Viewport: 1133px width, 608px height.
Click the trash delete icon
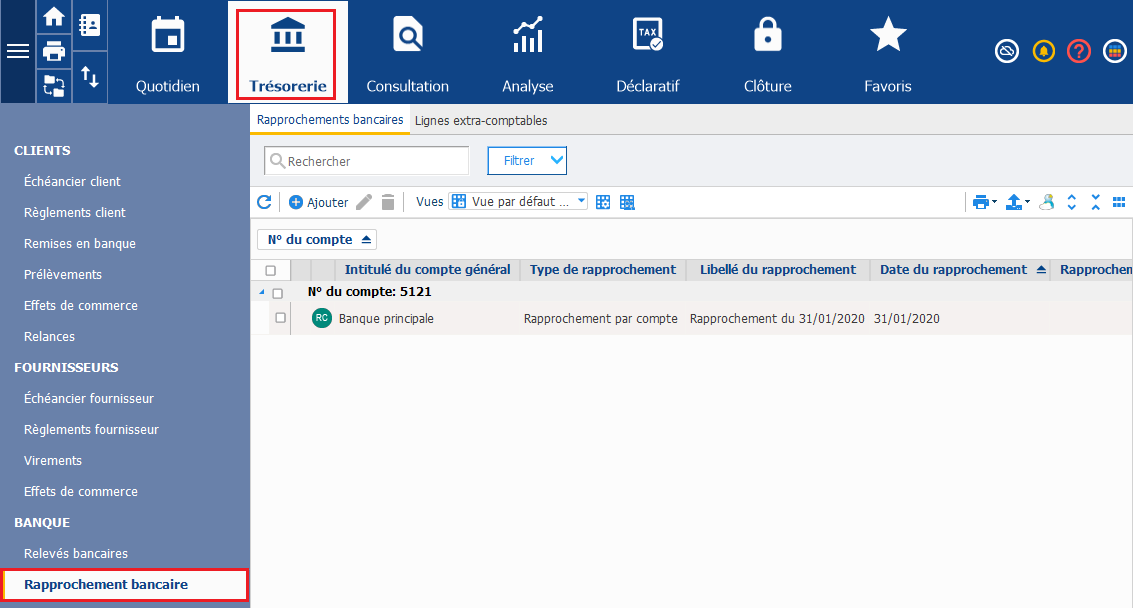[x=388, y=202]
